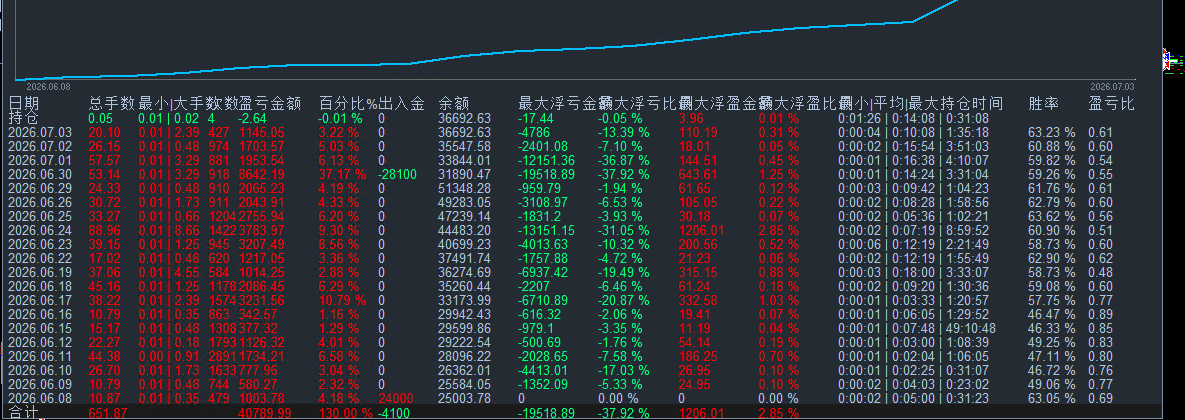Click total profit 40789.99

pyautogui.click(x=265, y=413)
